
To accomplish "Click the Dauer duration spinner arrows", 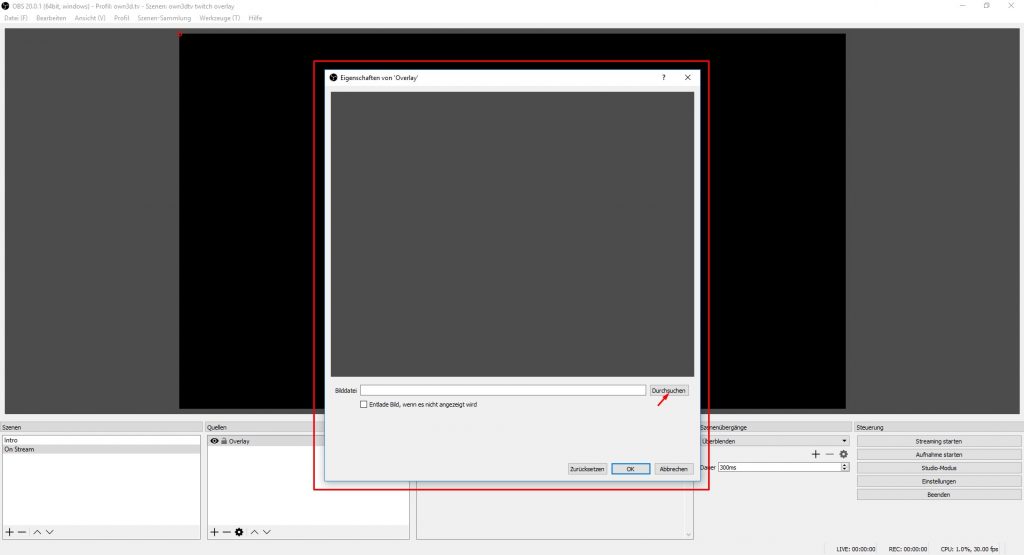I will pos(845,467).
